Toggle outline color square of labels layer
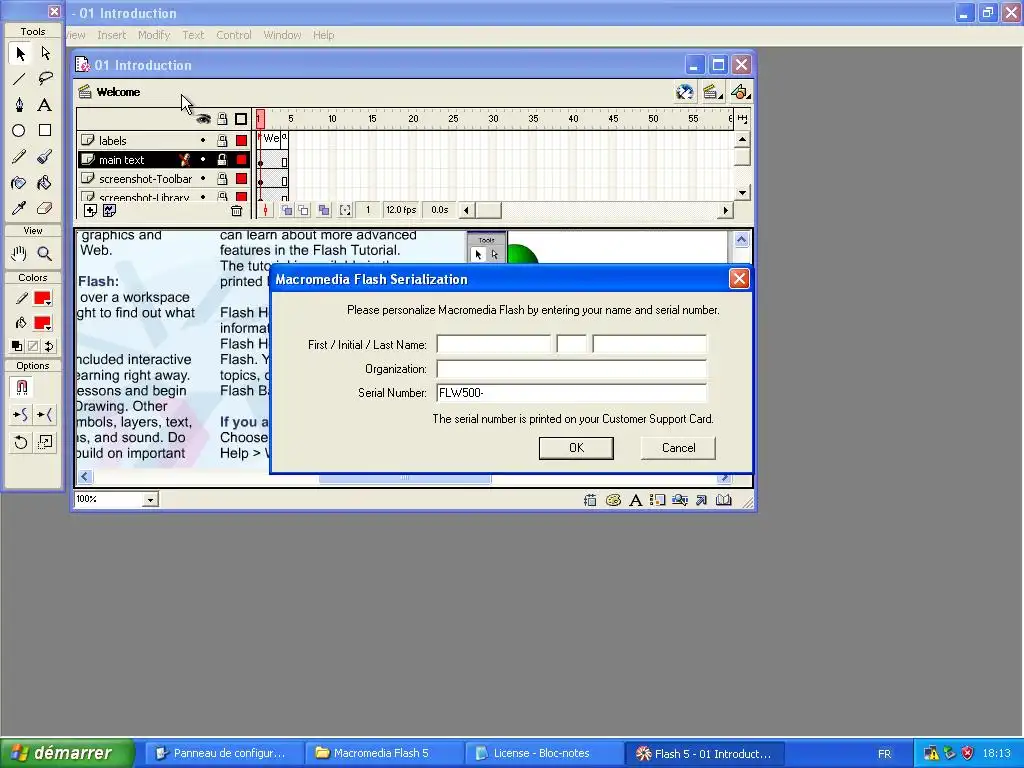This screenshot has height=768, width=1024. (242, 140)
